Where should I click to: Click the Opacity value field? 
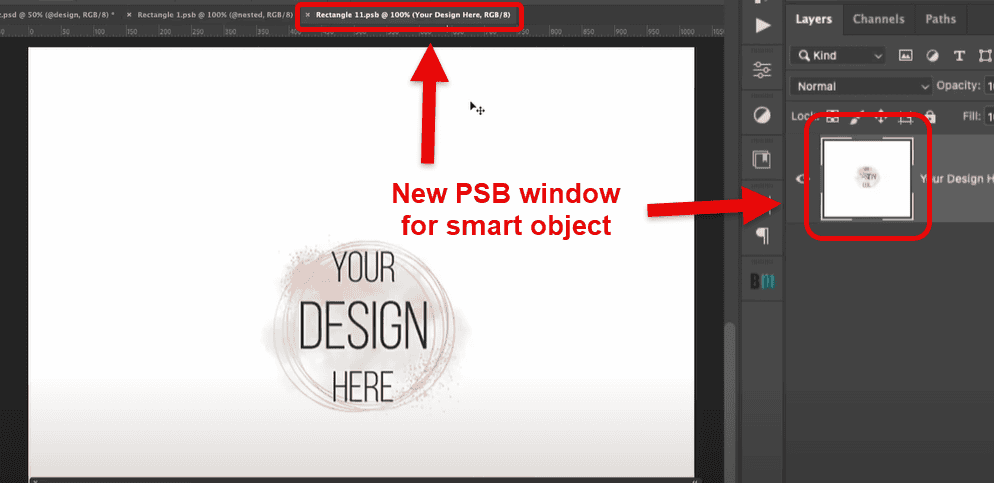click(x=988, y=86)
